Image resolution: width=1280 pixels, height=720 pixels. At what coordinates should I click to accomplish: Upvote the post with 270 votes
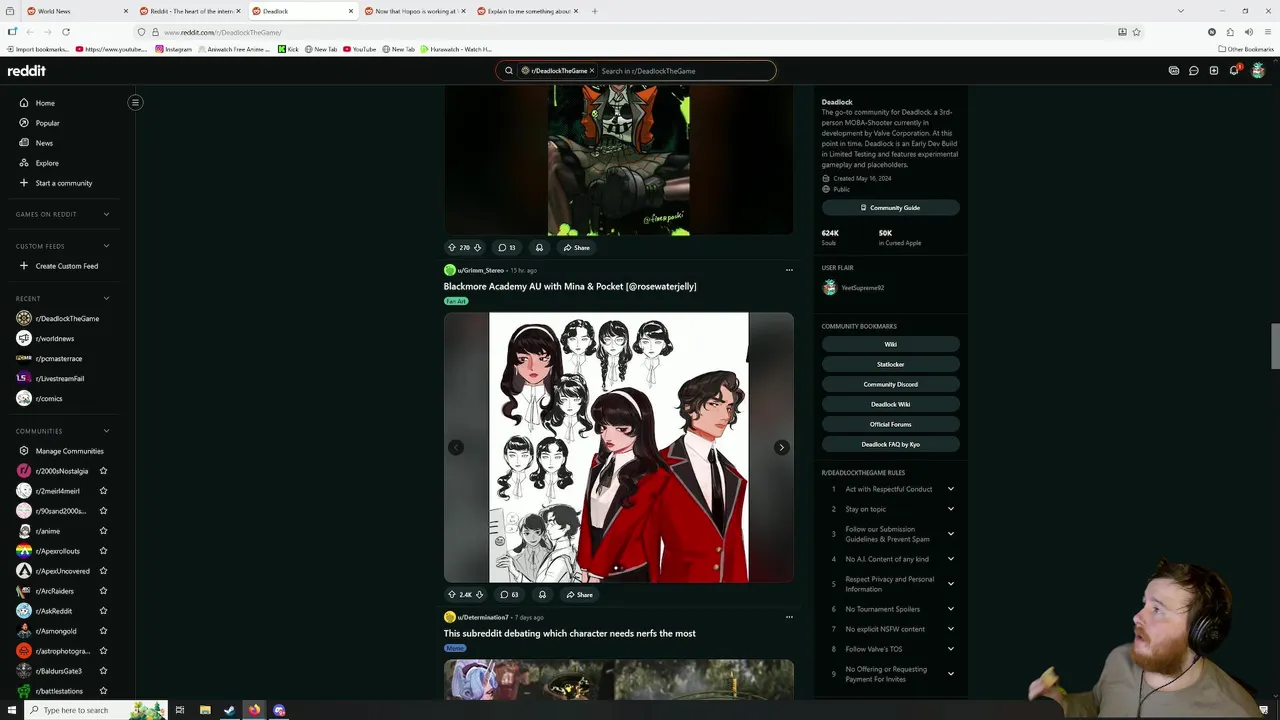452,248
